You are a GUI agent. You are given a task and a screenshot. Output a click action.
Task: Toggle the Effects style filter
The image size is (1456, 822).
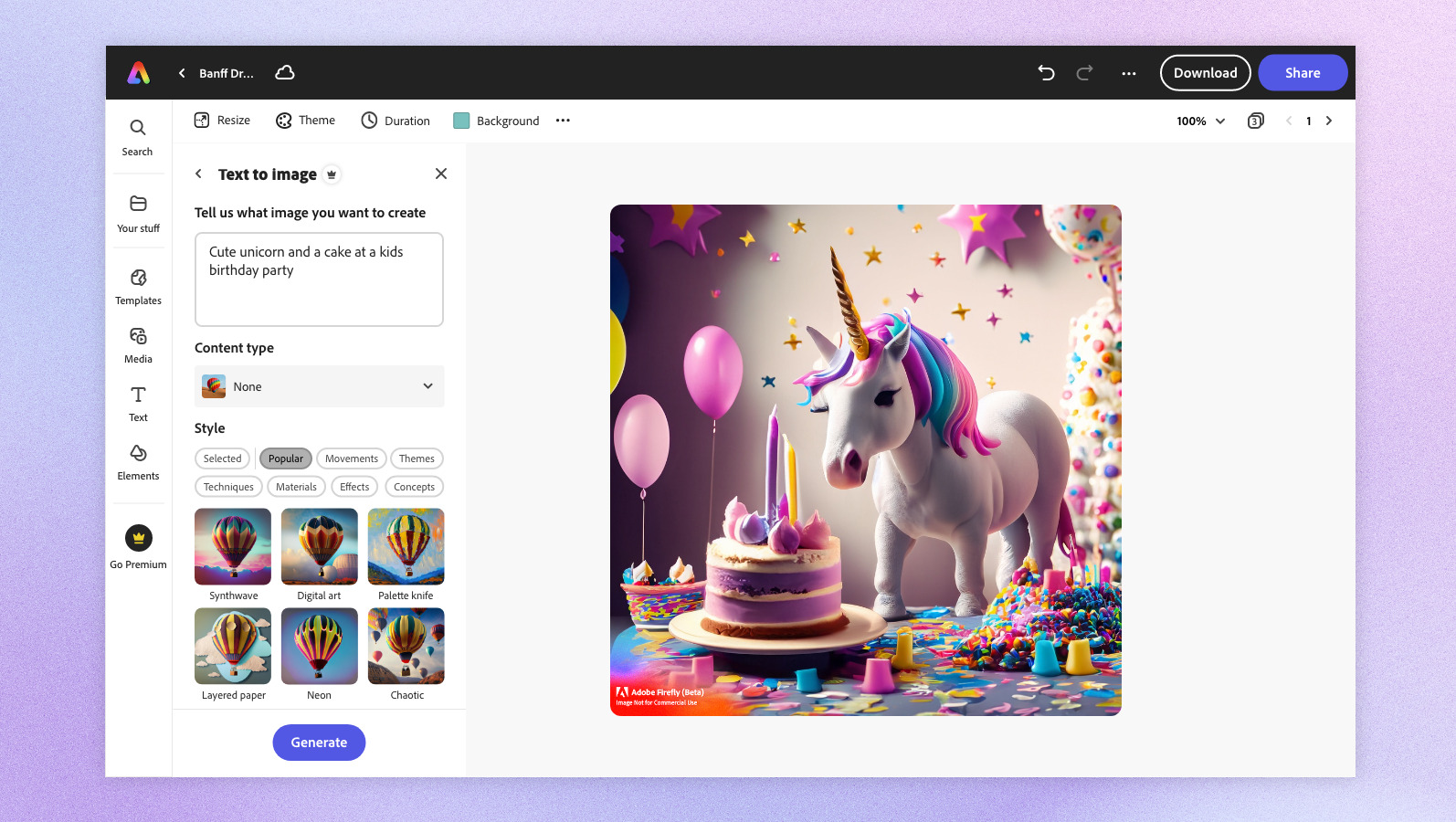[354, 487]
